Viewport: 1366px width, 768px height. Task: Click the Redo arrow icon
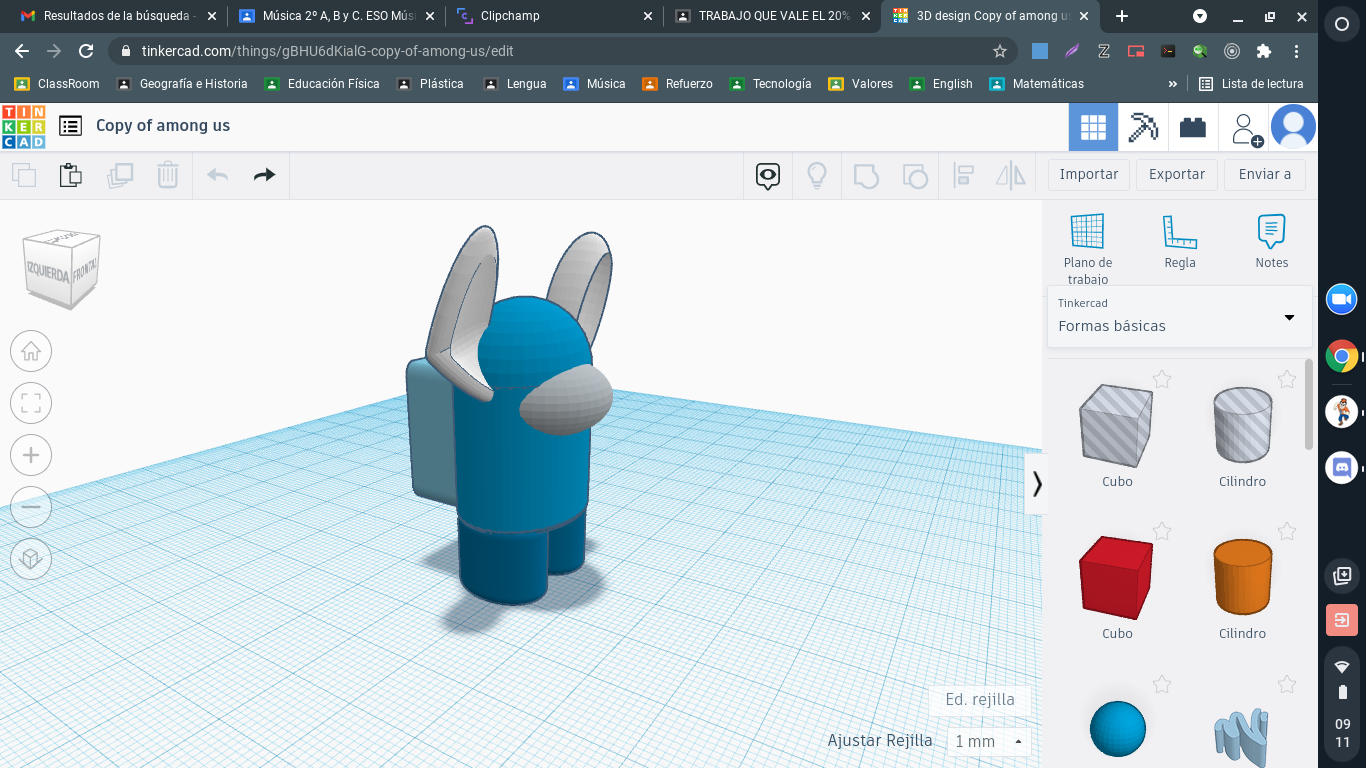264,175
